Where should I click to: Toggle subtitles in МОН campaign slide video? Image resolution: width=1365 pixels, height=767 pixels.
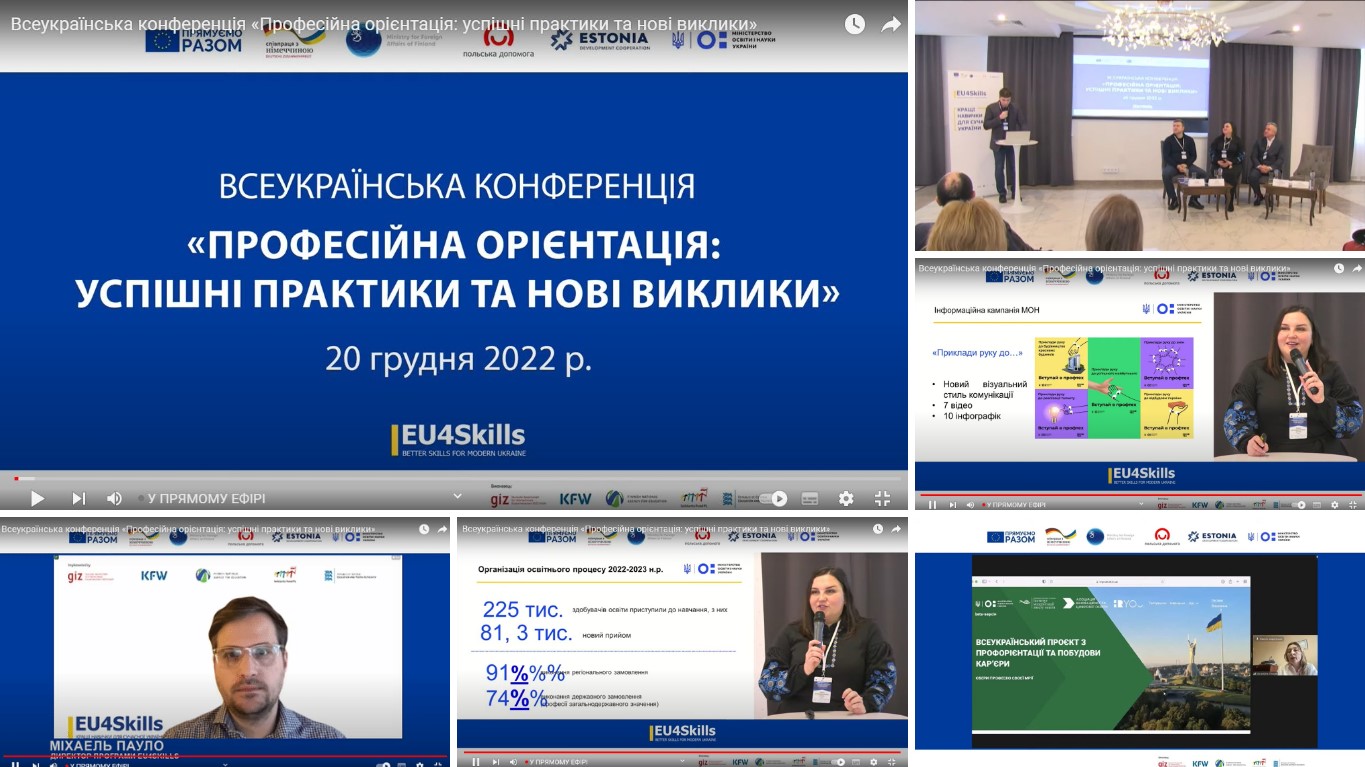pyautogui.click(x=1317, y=505)
